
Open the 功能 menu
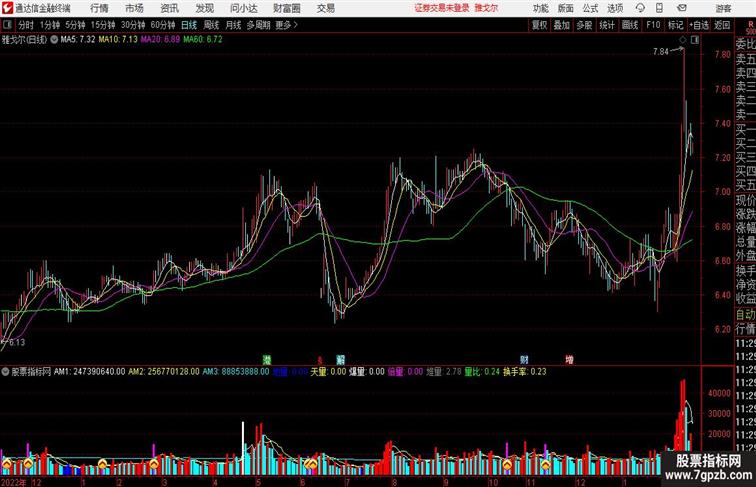point(540,8)
